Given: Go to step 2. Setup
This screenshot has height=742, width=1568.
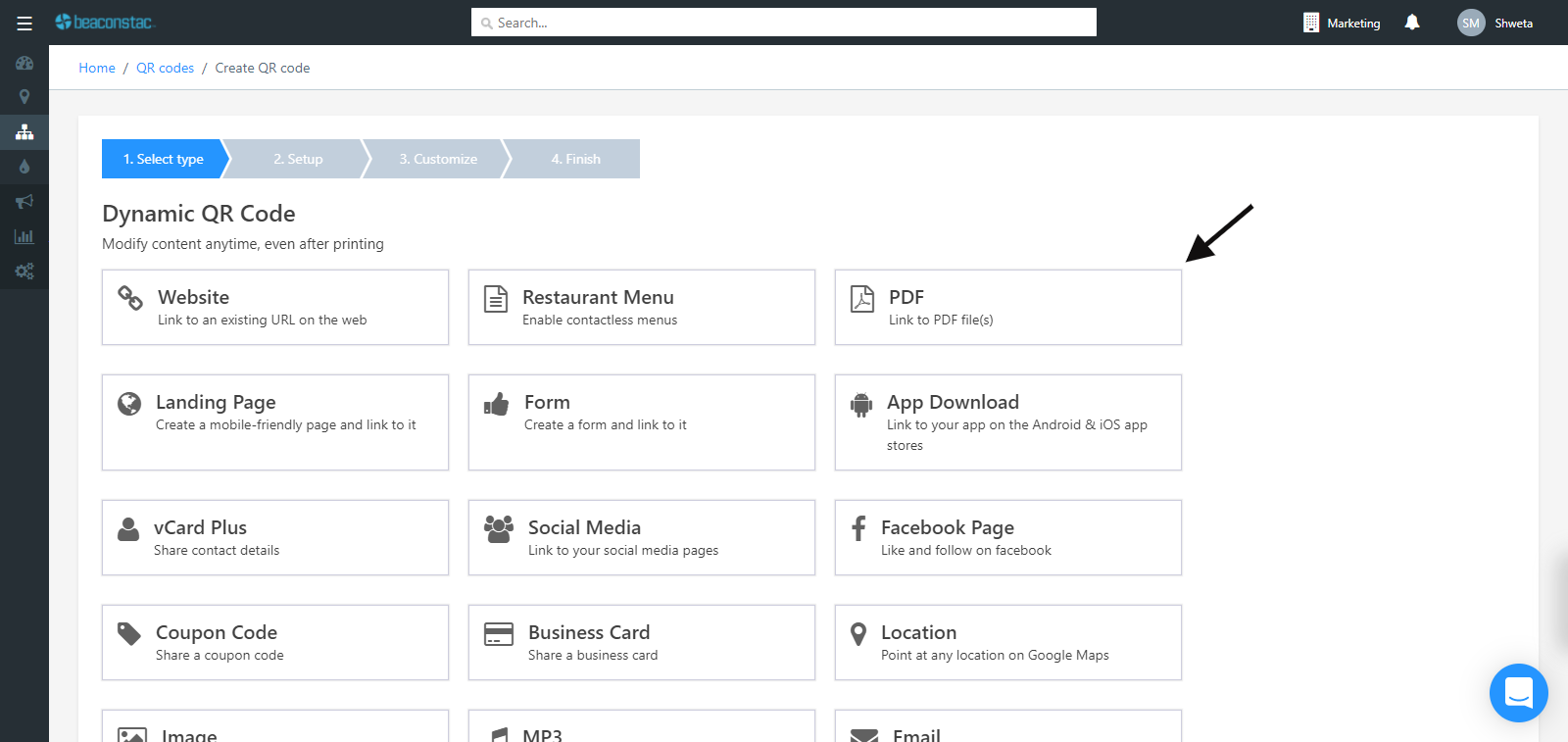Looking at the screenshot, I should click(298, 159).
